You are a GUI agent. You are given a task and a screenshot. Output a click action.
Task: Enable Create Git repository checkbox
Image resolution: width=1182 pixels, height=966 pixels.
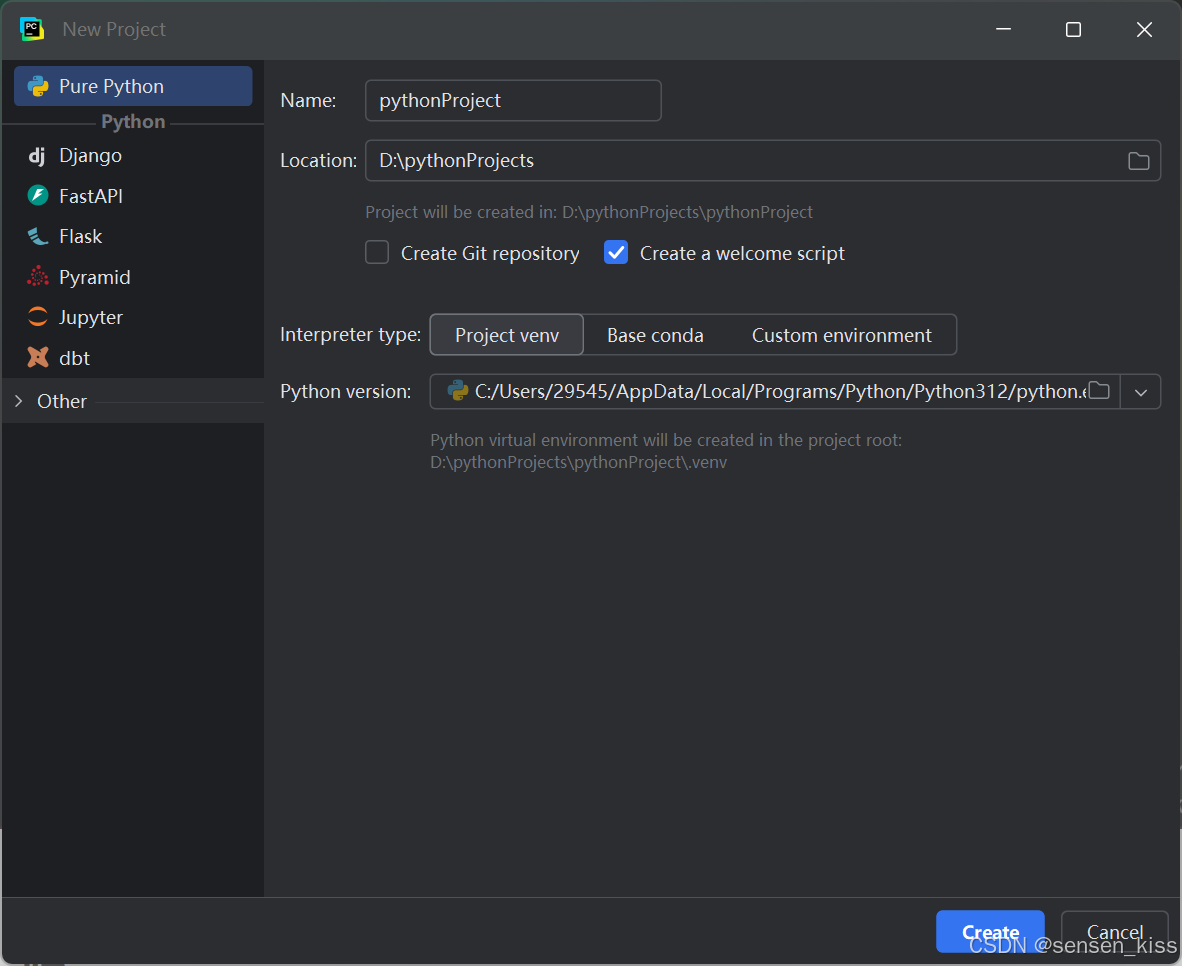tap(377, 253)
